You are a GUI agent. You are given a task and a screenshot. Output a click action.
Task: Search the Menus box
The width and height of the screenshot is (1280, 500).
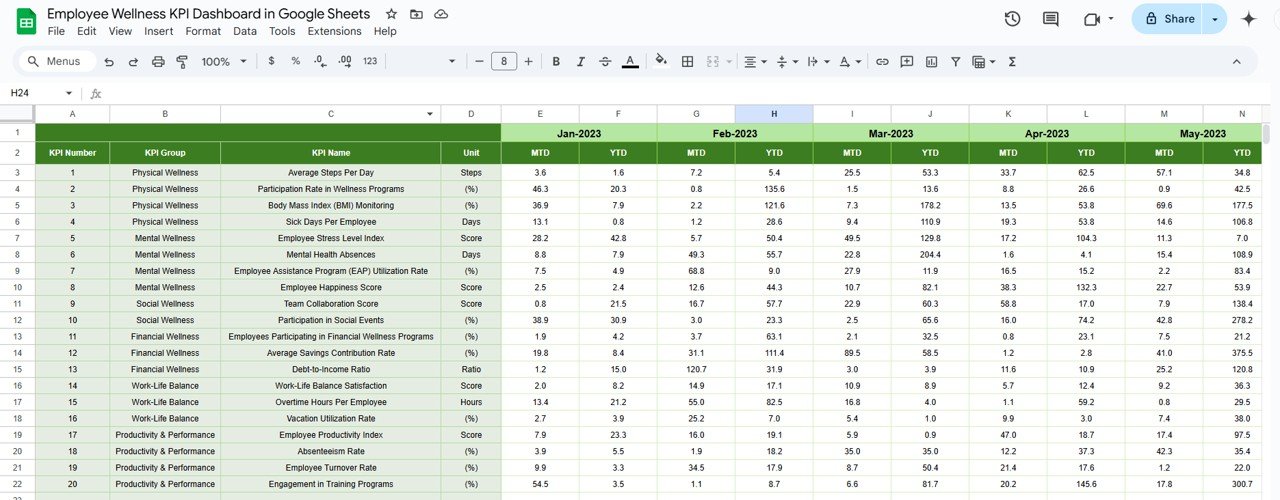tap(58, 62)
